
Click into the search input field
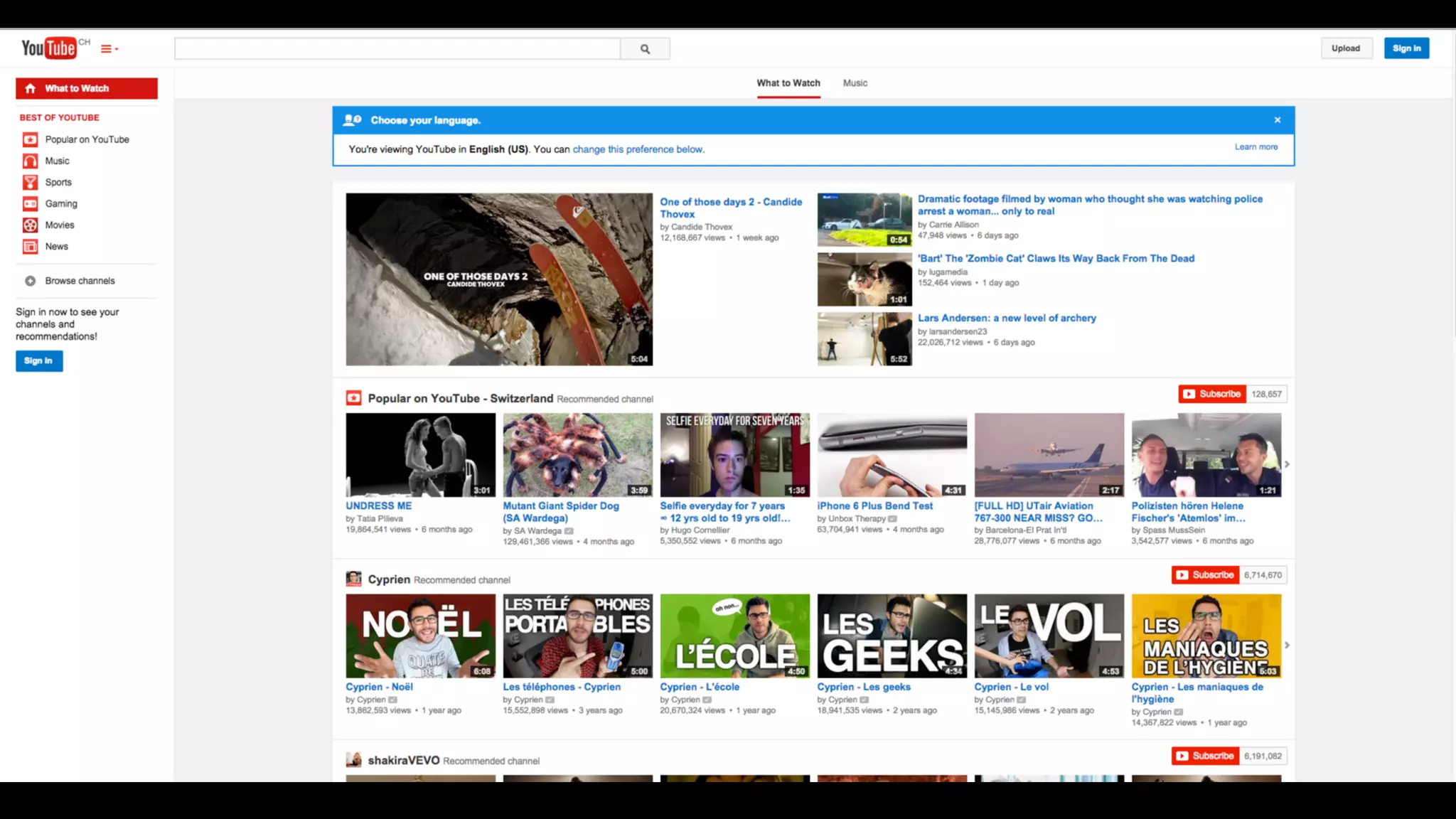pyautogui.click(x=397, y=49)
